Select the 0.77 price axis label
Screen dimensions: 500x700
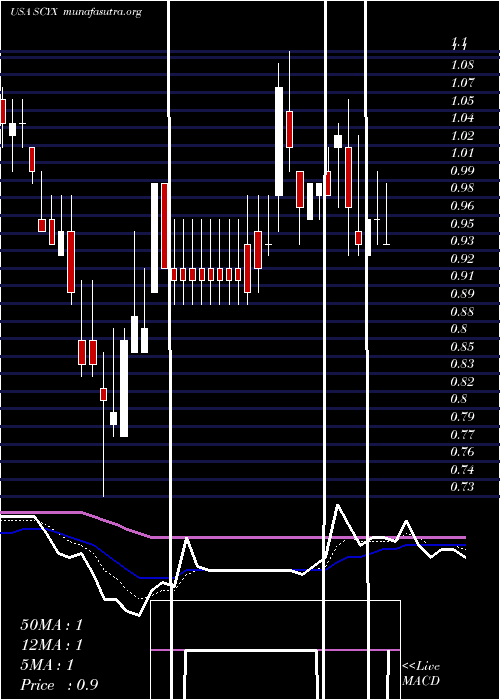[x=462, y=435]
